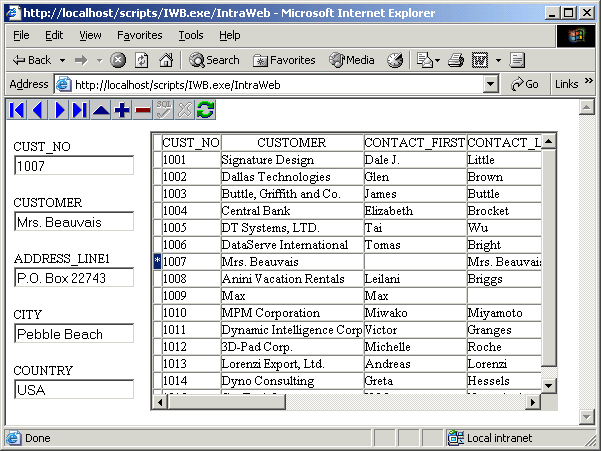Click inside the CUST_NO input field
This screenshot has width=601, height=451.
74,166
